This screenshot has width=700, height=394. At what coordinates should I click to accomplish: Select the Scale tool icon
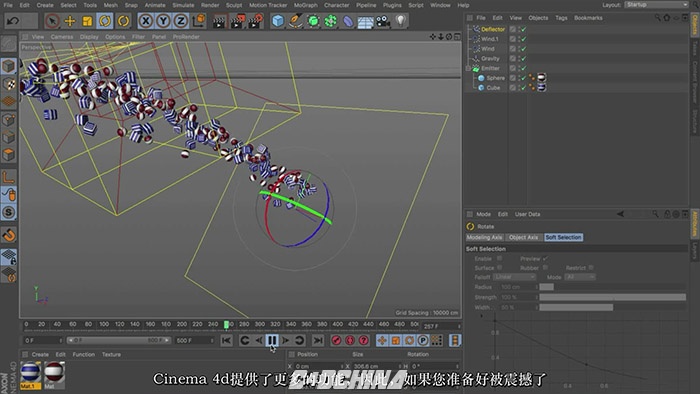(x=88, y=21)
